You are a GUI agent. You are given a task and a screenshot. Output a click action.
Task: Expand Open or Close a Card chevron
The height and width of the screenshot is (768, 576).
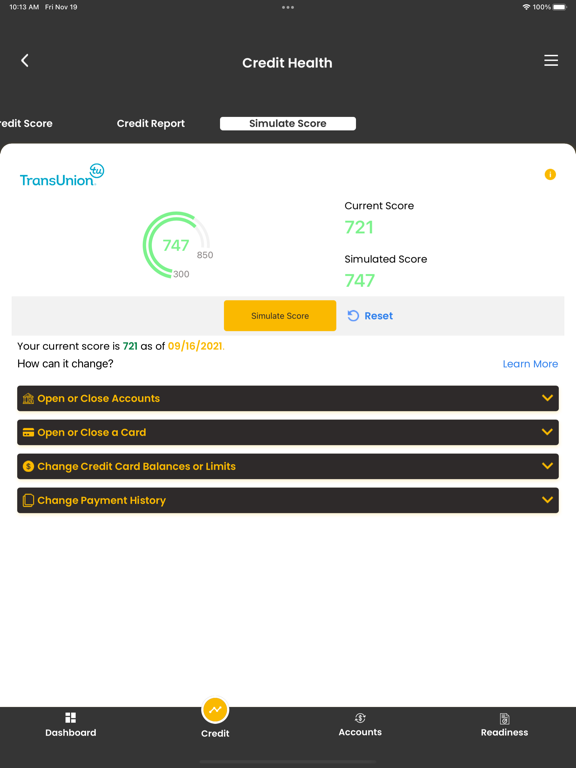point(547,432)
